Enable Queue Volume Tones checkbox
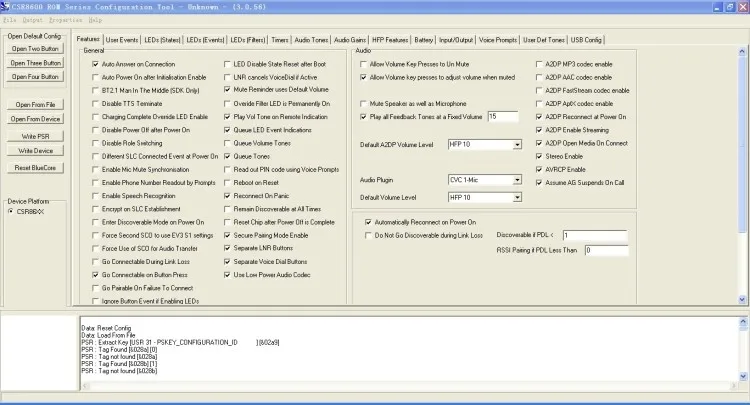Viewport: 750px width, 405px height. [x=227, y=143]
